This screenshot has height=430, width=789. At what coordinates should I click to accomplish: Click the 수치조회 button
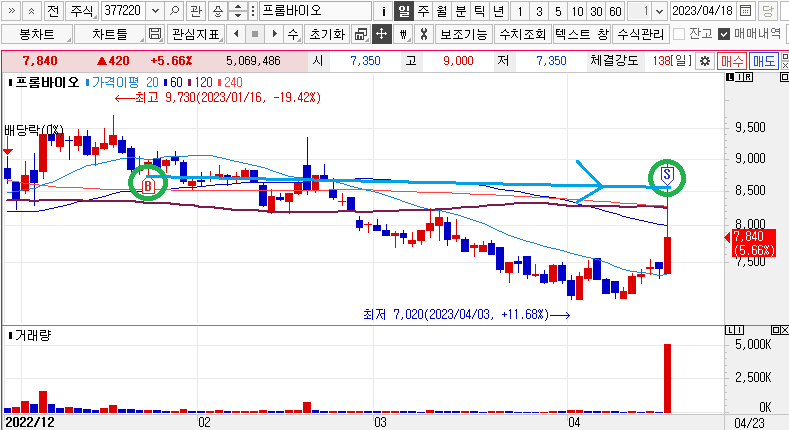(x=523, y=34)
